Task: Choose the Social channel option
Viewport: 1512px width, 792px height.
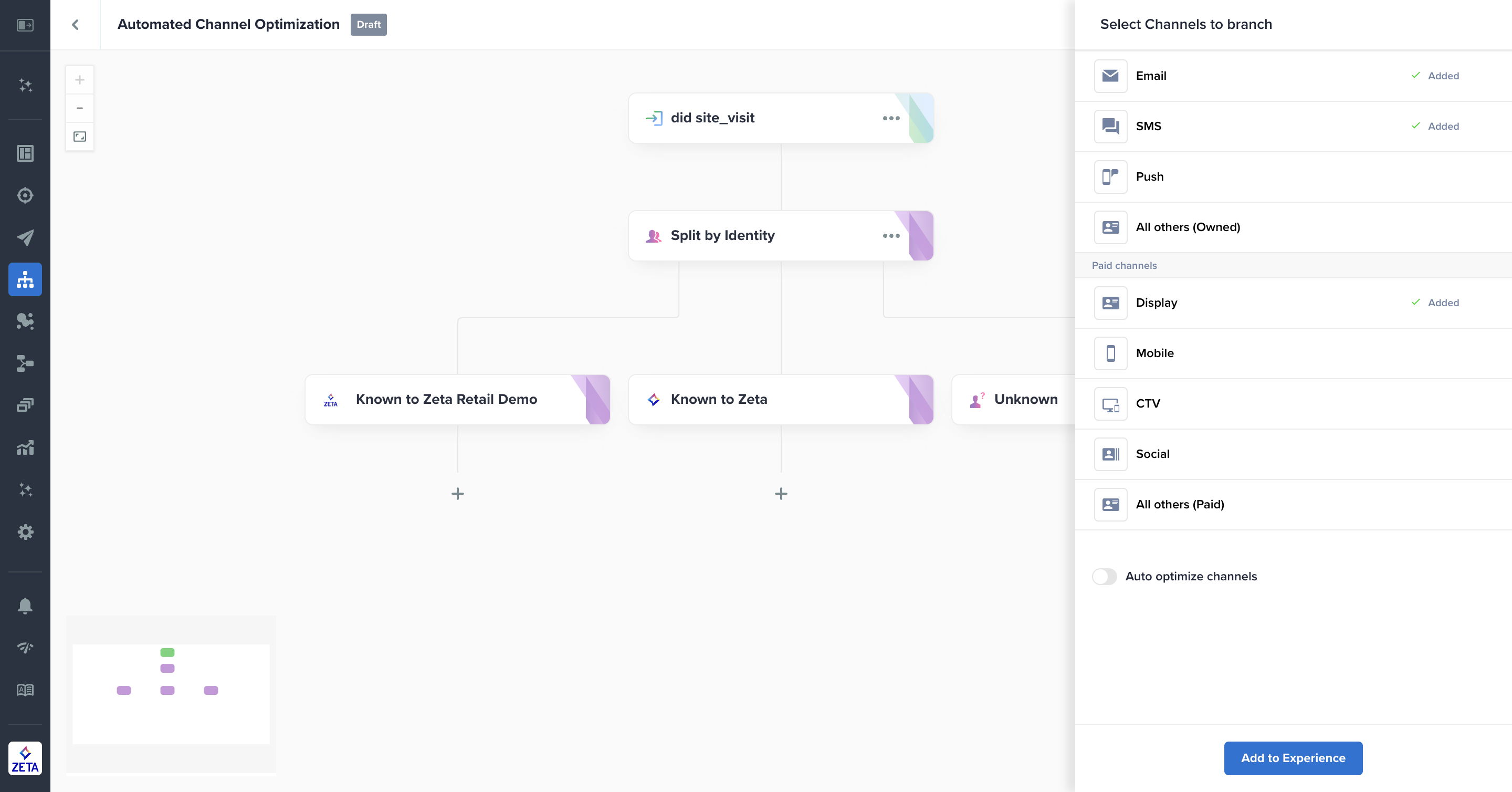Action: pos(1152,454)
